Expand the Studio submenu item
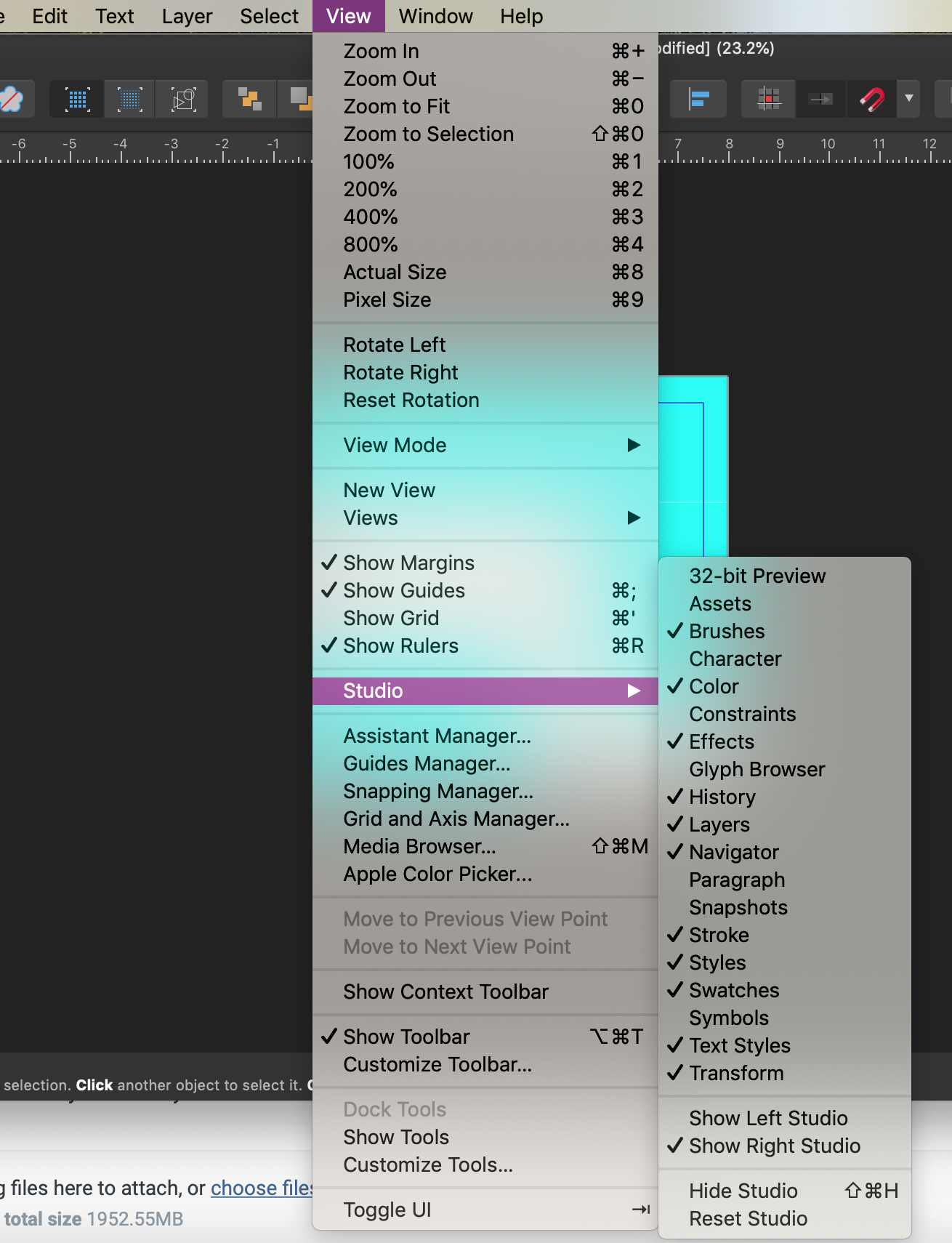 pos(485,691)
